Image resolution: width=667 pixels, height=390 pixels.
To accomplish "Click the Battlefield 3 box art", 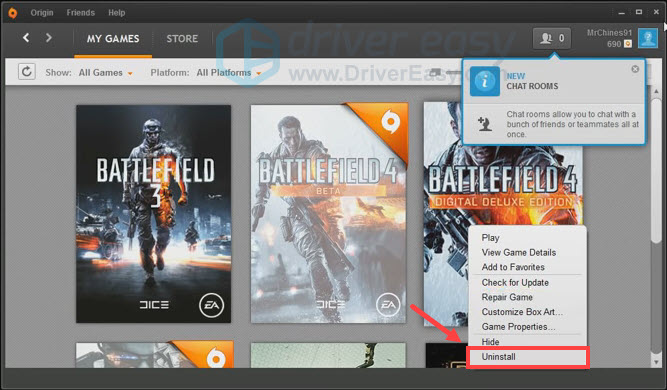I will click(x=153, y=214).
